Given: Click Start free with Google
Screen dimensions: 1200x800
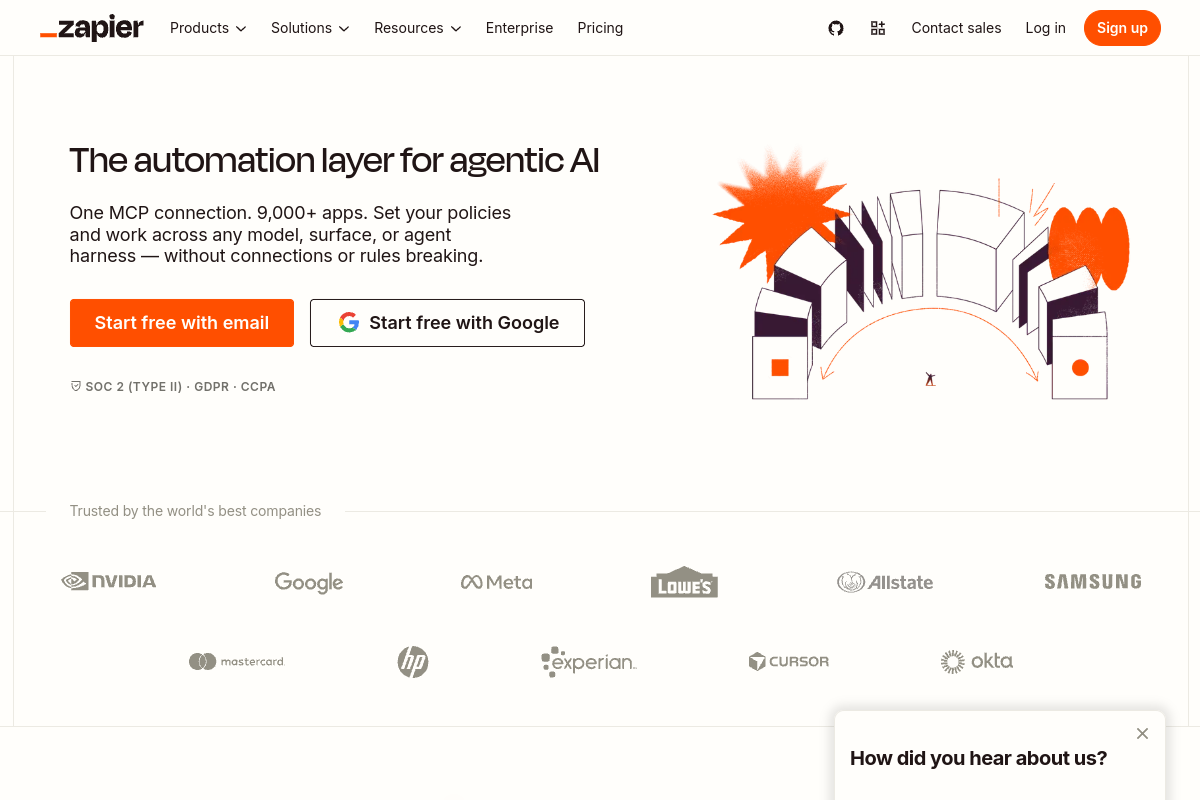Looking at the screenshot, I should (x=447, y=323).
